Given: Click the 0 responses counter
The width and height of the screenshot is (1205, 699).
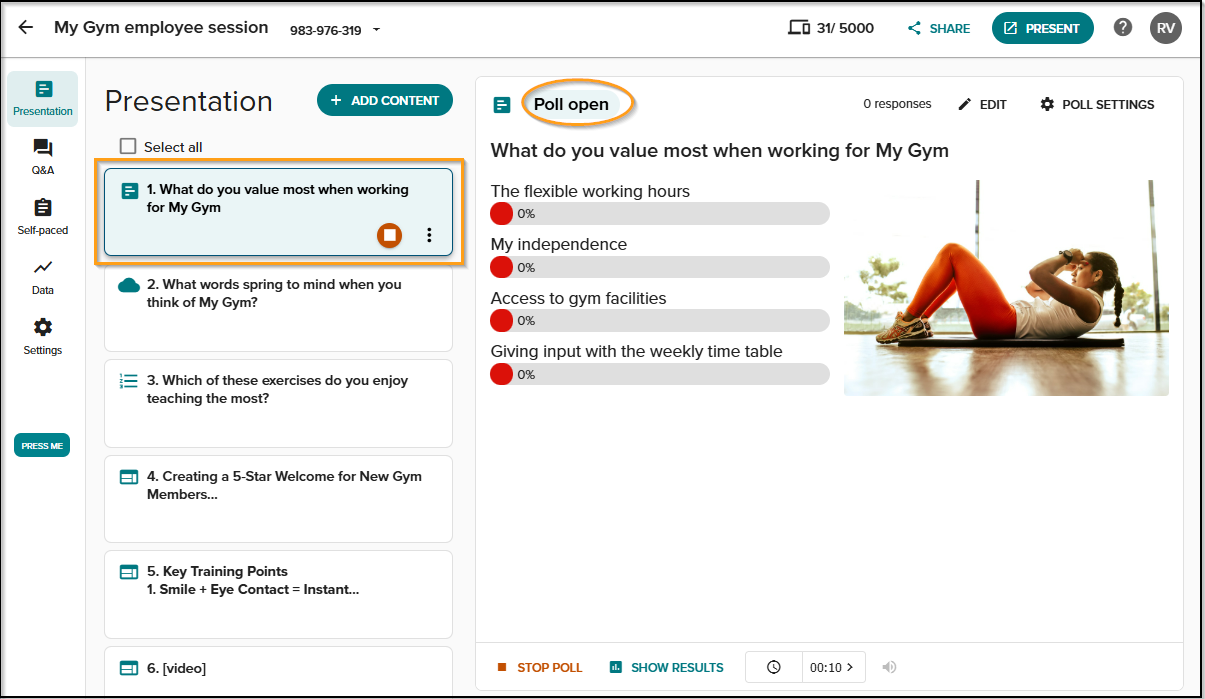Looking at the screenshot, I should coord(897,104).
